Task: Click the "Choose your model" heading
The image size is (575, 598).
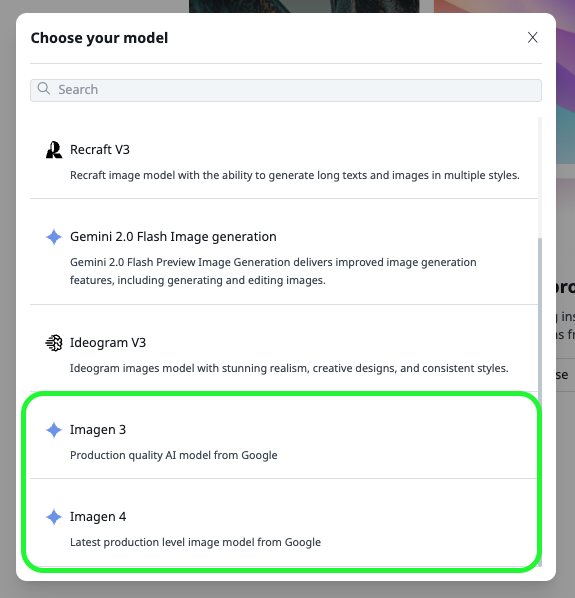Action: click(x=99, y=38)
